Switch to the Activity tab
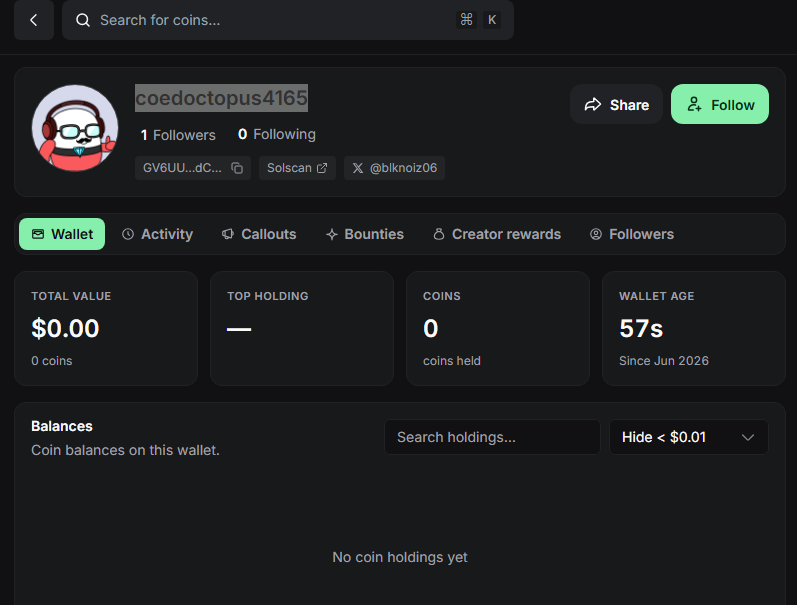This screenshot has width=797, height=605. (158, 234)
